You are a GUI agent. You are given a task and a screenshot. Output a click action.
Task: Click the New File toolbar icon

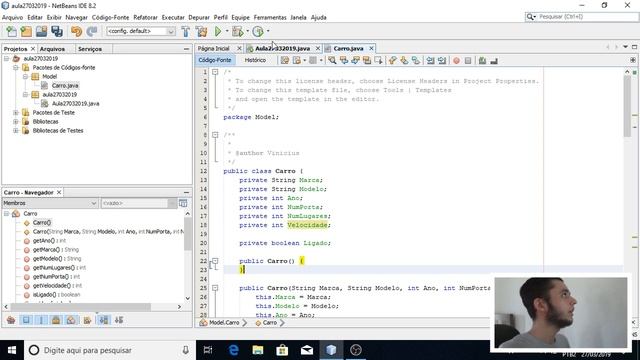[11, 31]
